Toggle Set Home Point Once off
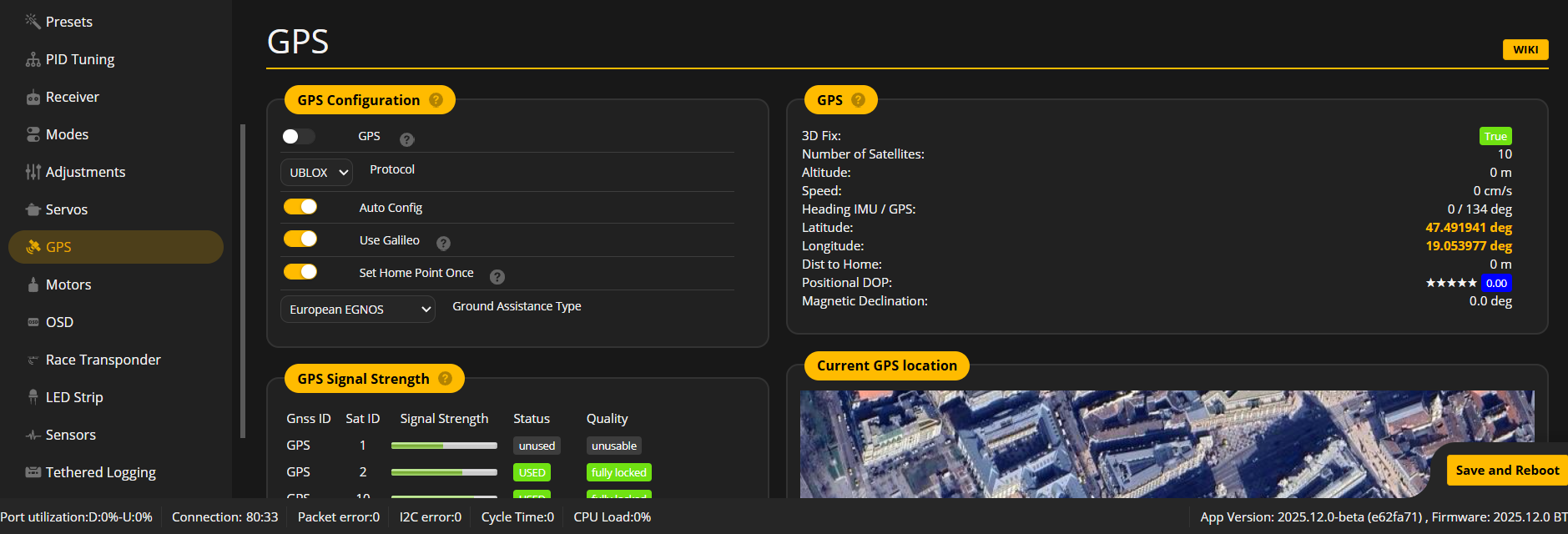 point(300,272)
